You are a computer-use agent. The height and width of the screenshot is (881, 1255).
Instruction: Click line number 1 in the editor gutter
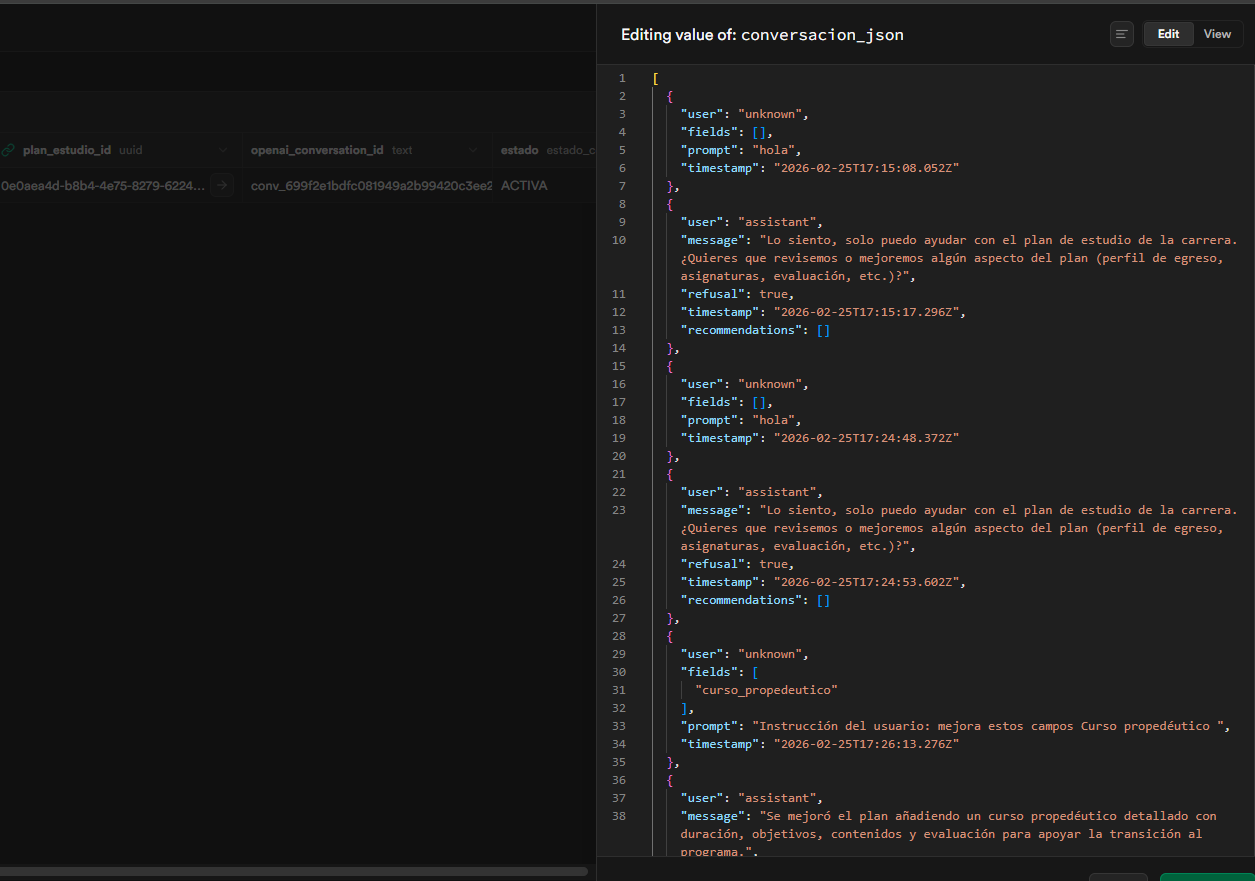622,78
